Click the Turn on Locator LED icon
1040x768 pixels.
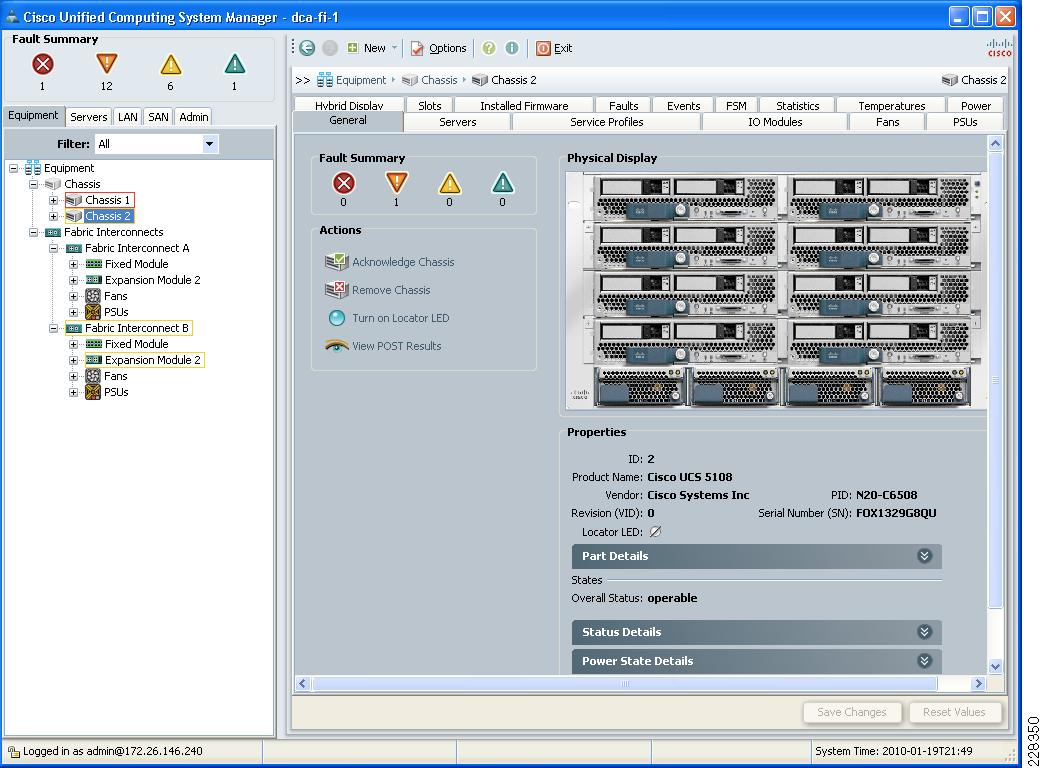coord(337,318)
